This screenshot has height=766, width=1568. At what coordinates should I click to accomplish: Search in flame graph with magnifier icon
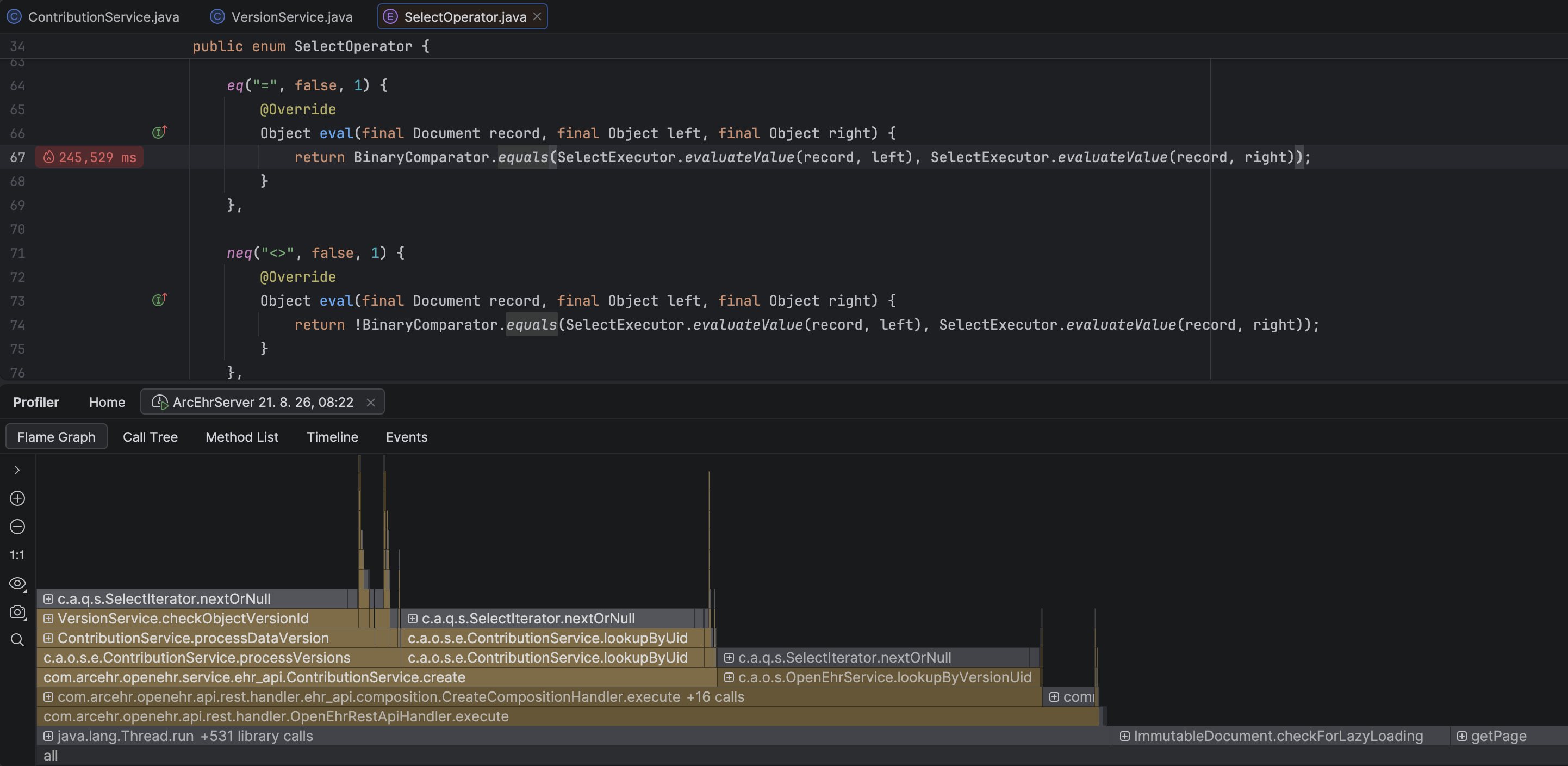17,639
